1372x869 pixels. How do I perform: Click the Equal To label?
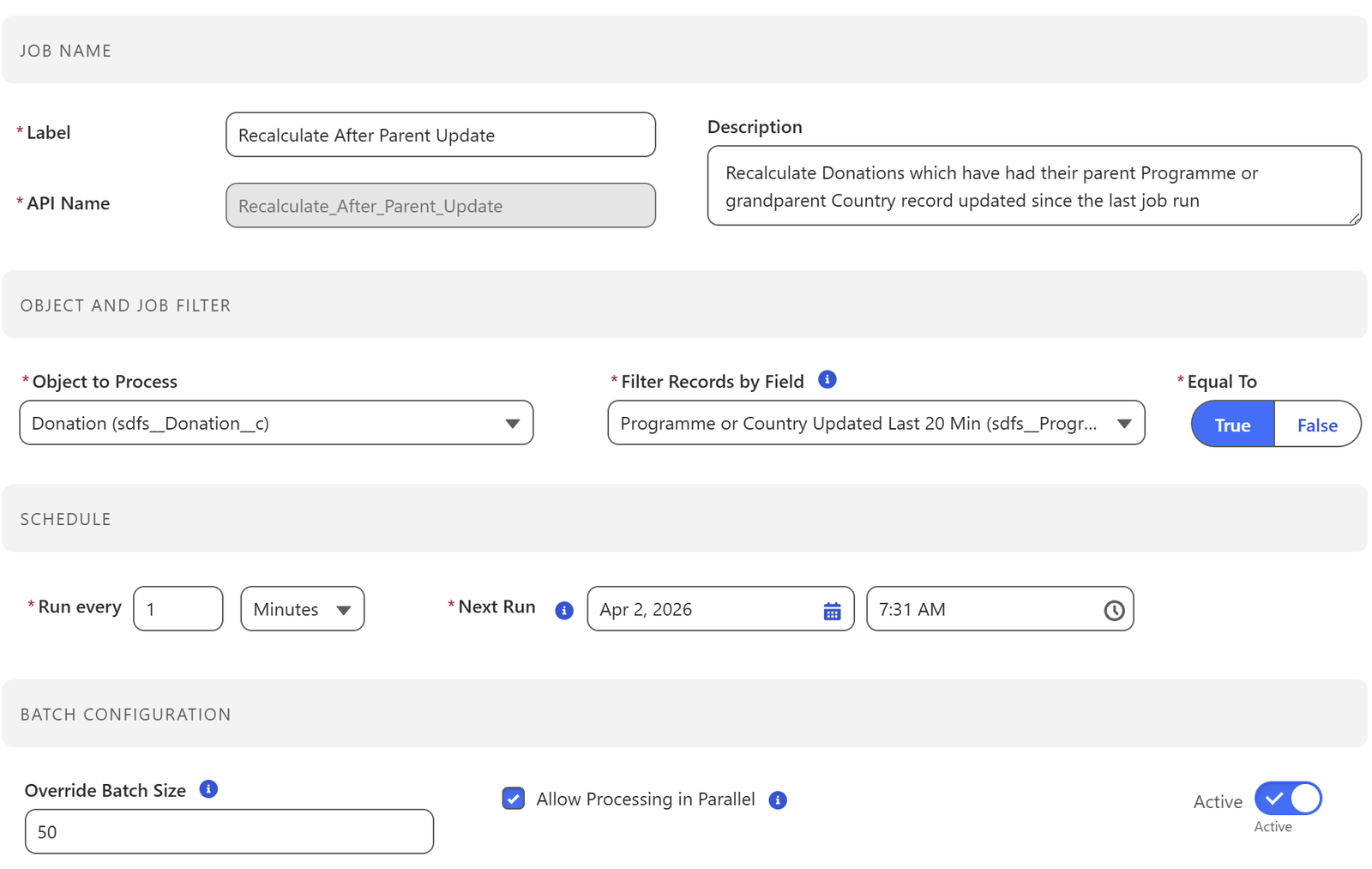click(1222, 382)
